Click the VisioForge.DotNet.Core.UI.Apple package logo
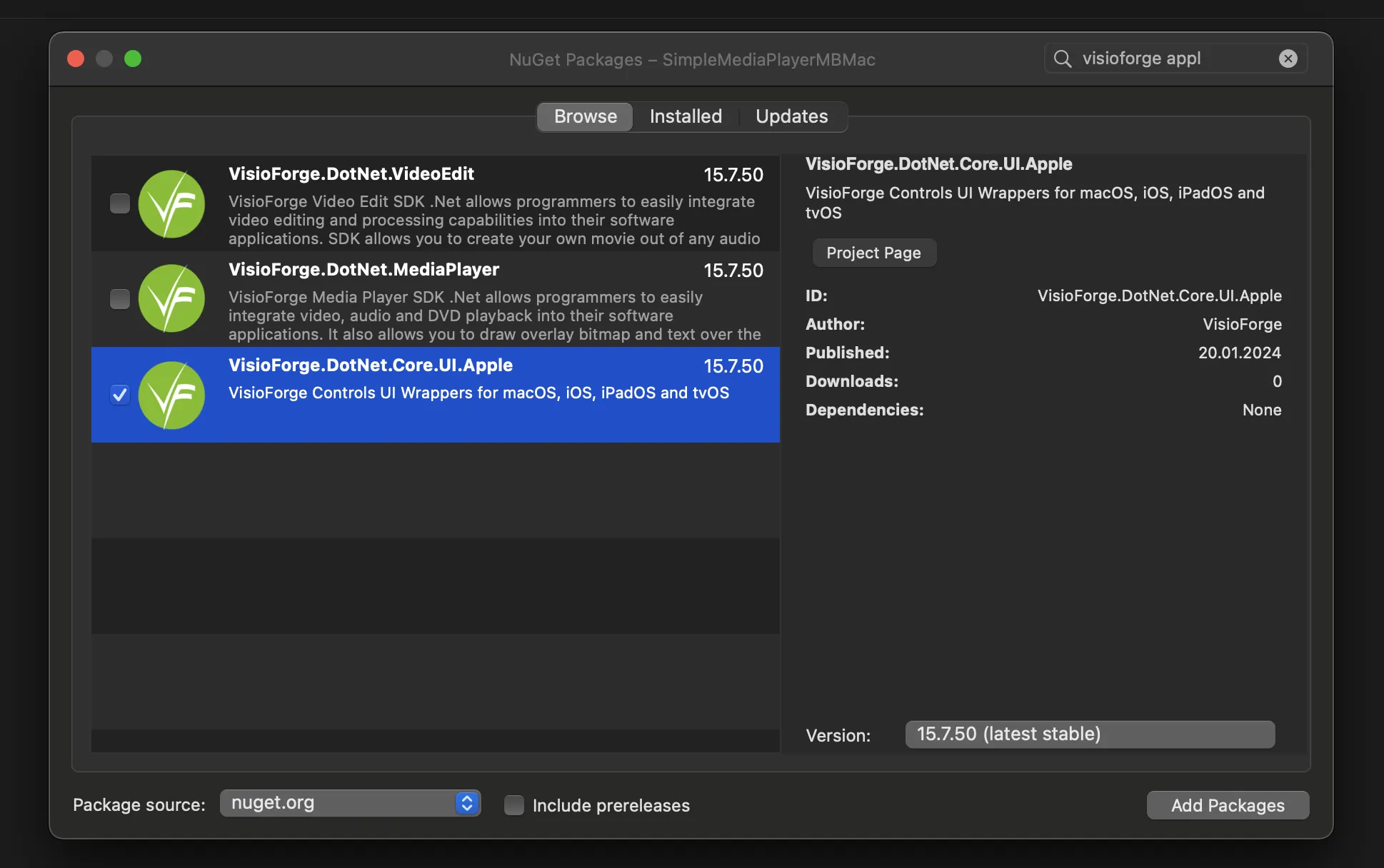 coord(171,395)
